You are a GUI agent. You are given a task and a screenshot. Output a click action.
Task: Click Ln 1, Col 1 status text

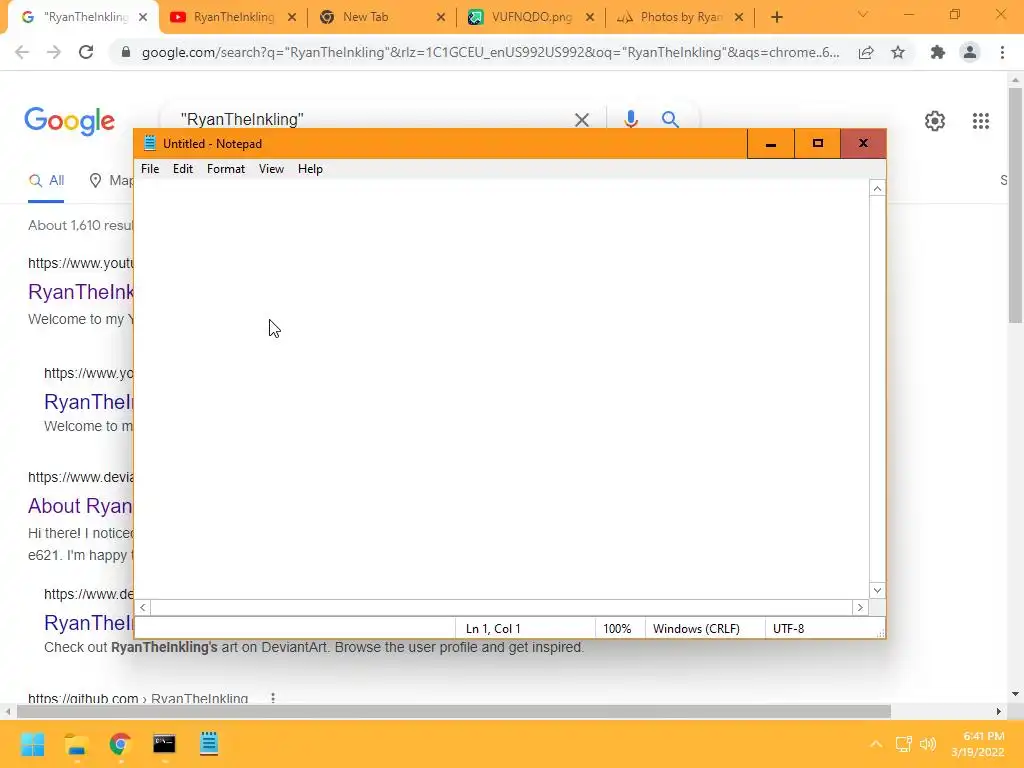pos(493,628)
